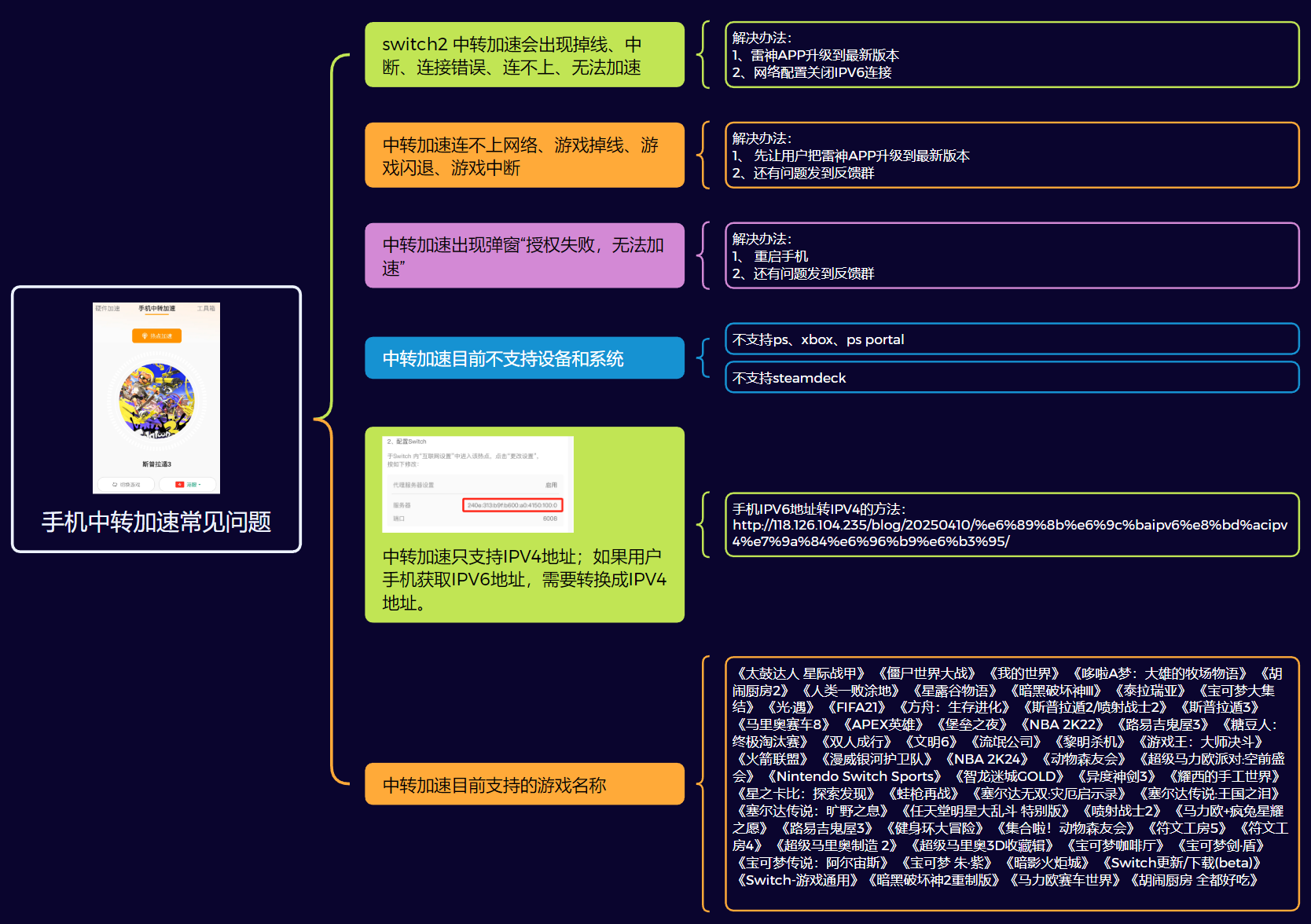The height and width of the screenshot is (924, 1311).
Task: Click the brace connector beside 支持的游戏名称 node
Action: (703, 784)
